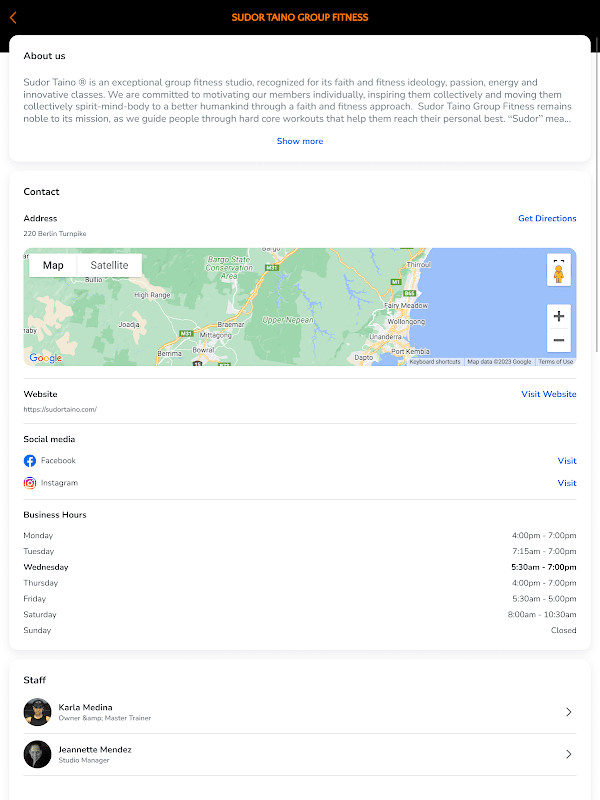Image resolution: width=600 pixels, height=800 pixels.
Task: Tap the orange back arrow
Action: coord(13,17)
